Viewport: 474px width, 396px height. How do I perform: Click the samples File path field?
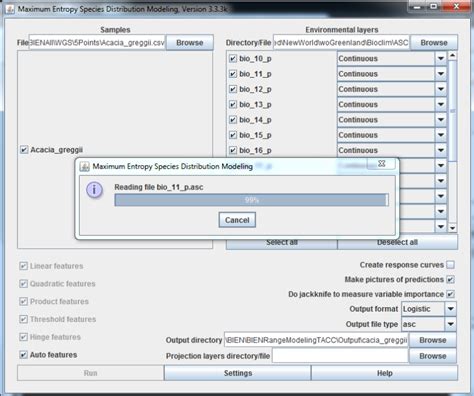[97, 43]
